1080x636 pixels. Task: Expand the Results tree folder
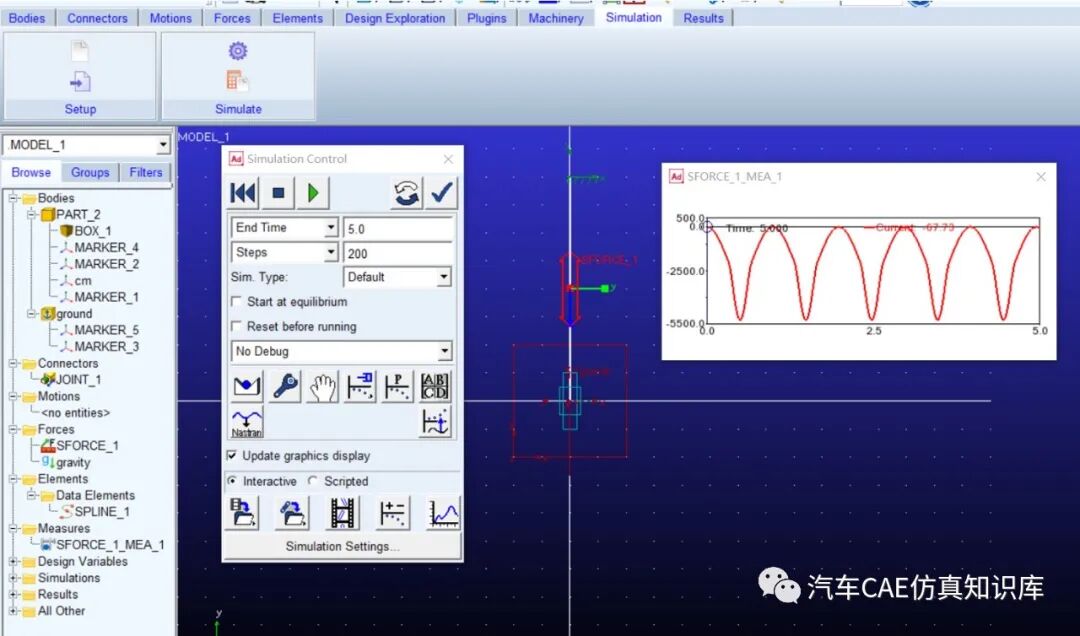13,595
